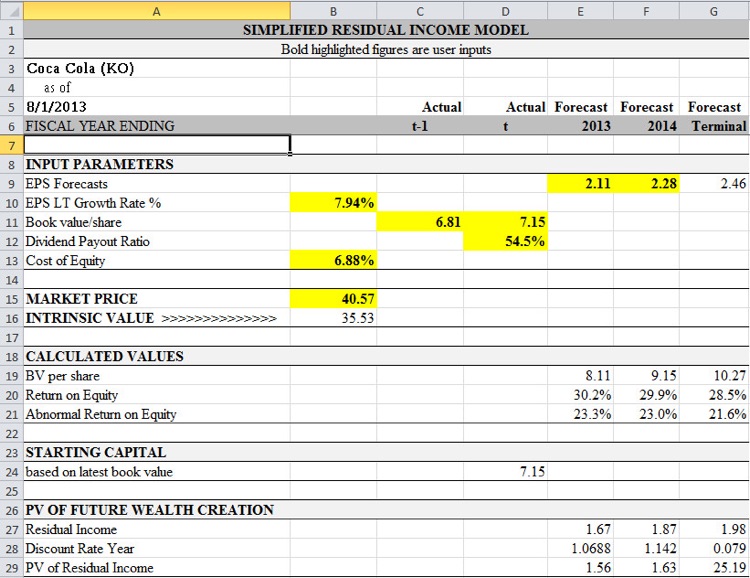Click row 16 header

coord(11,318)
